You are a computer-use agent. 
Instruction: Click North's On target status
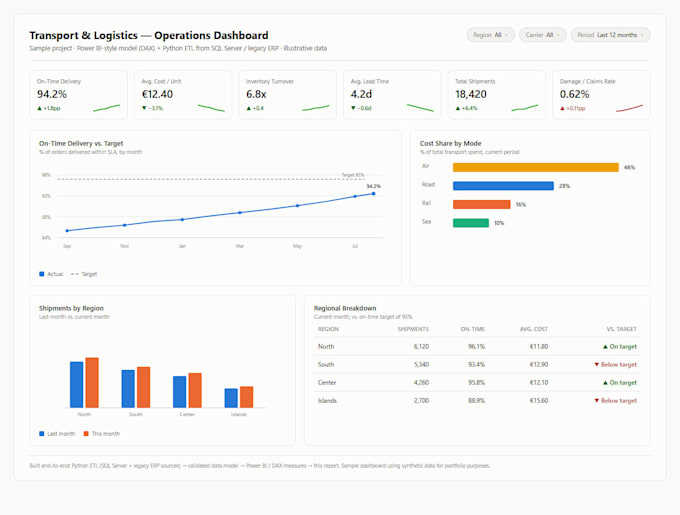620,346
